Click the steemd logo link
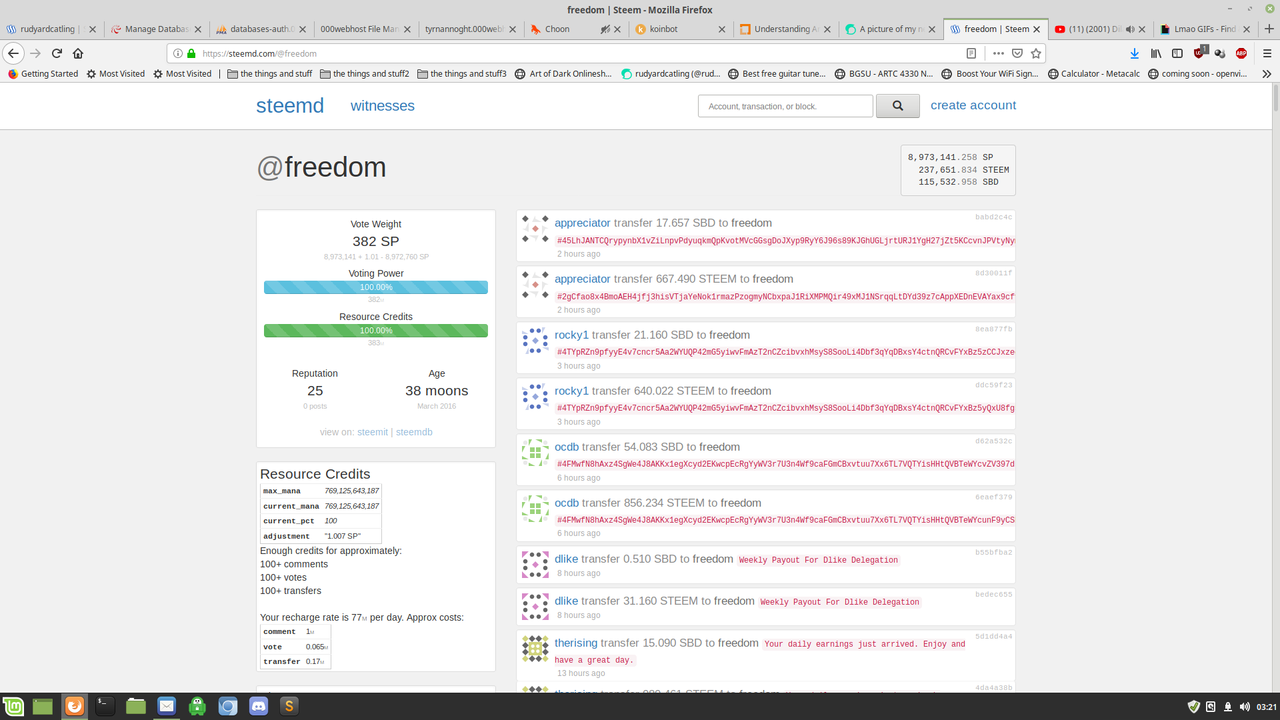1280x720 pixels. [290, 105]
